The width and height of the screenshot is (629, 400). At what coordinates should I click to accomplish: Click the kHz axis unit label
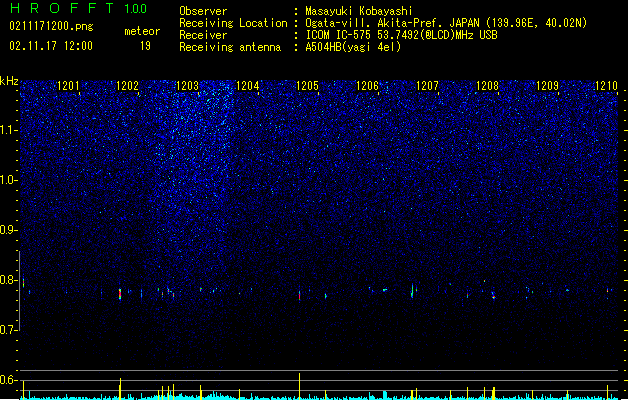[9, 81]
